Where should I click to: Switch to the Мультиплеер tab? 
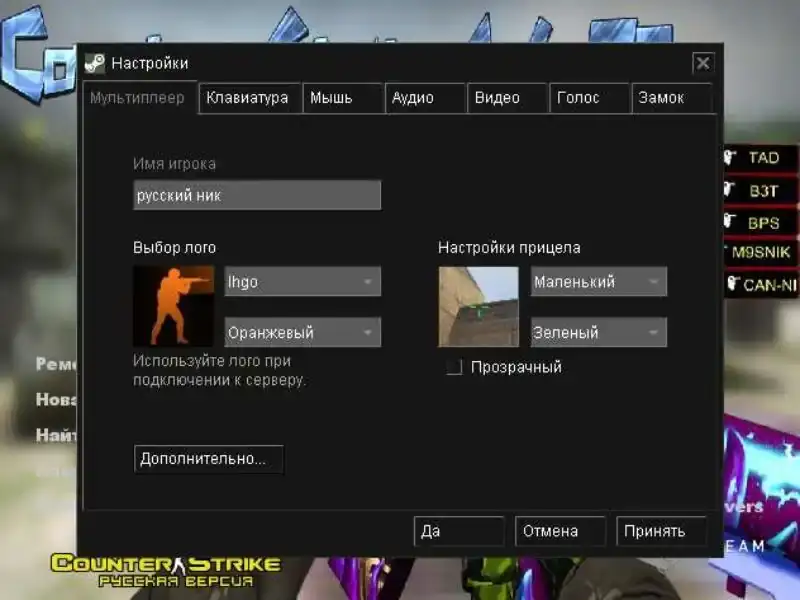pos(139,98)
